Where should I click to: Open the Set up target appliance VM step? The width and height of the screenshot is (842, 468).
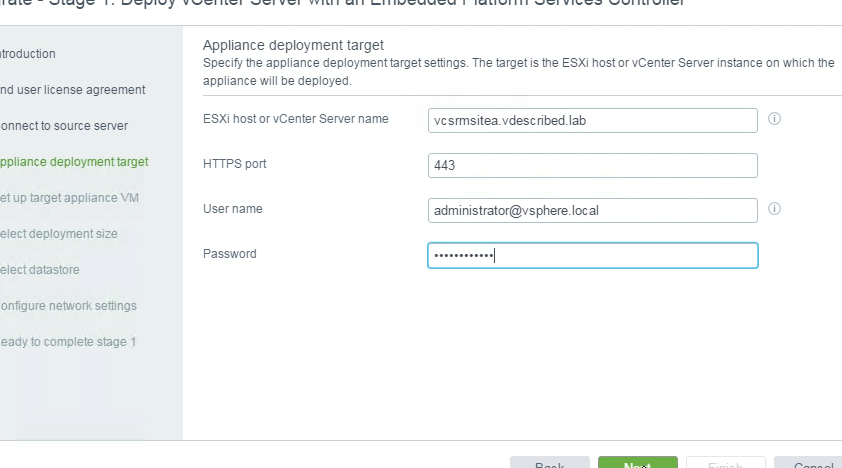pyautogui.click(x=69, y=198)
